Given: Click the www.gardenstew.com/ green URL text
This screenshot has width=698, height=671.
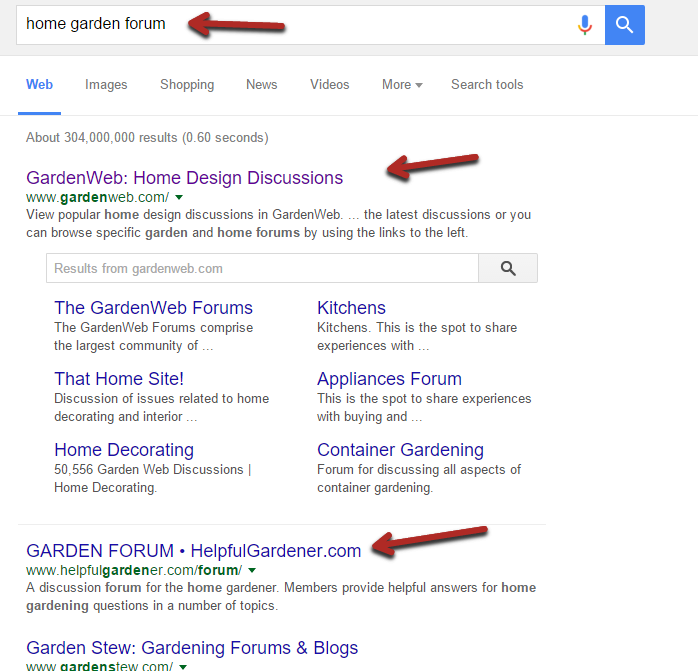Looking at the screenshot, I should 99,667.
